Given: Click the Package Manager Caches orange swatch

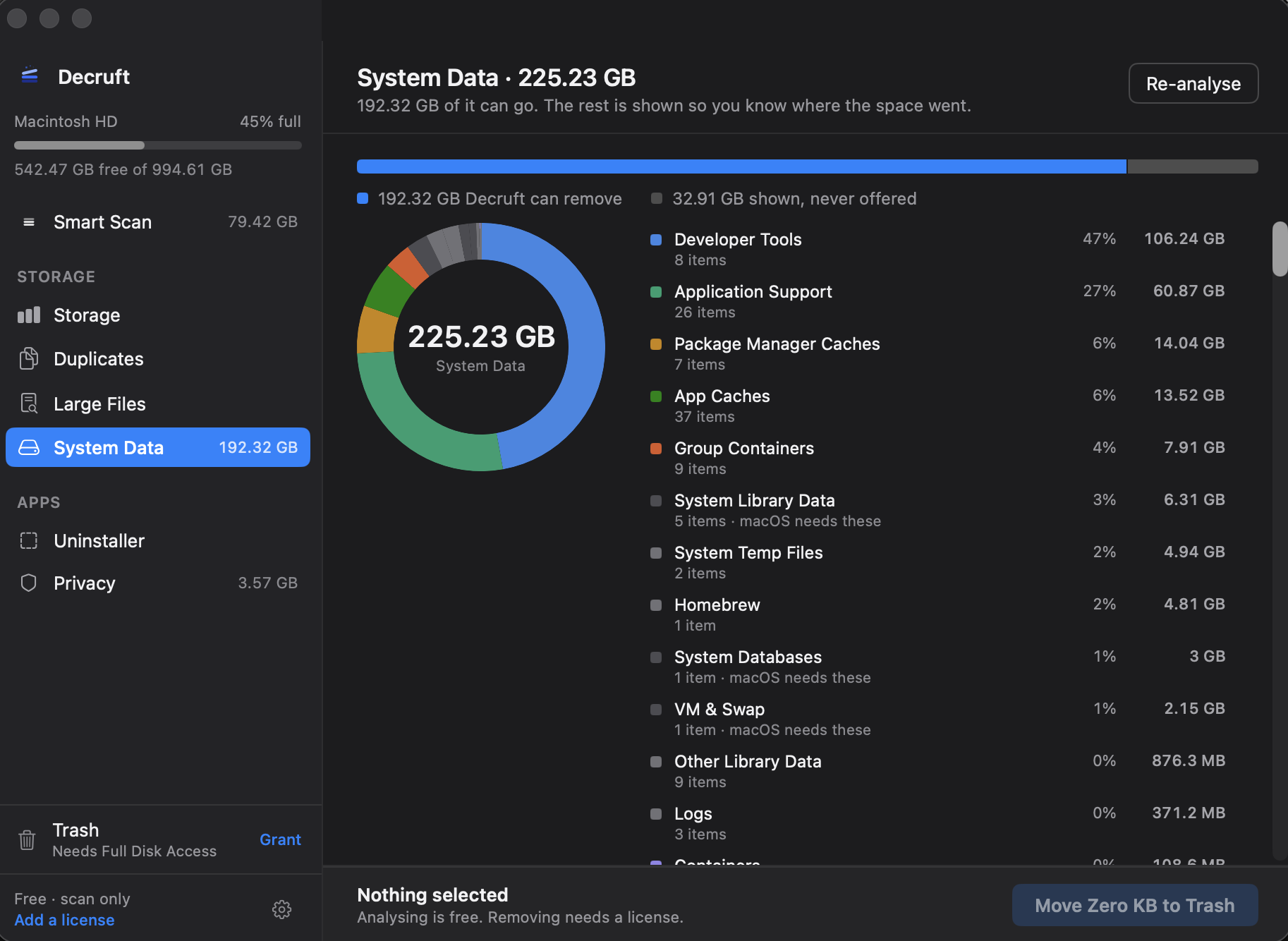Looking at the screenshot, I should tap(656, 344).
